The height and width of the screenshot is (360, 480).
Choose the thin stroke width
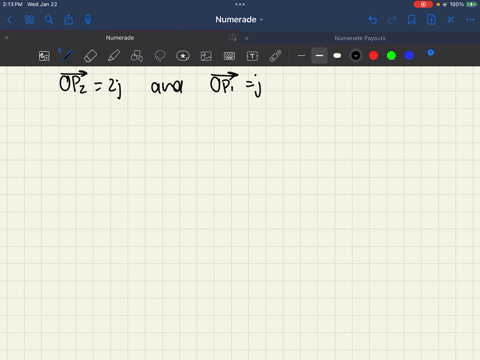[301, 56]
